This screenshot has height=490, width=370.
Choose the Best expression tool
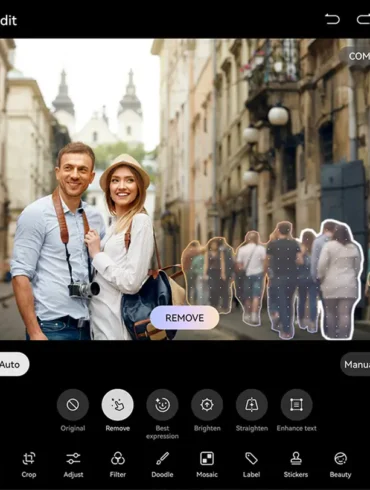(162, 405)
